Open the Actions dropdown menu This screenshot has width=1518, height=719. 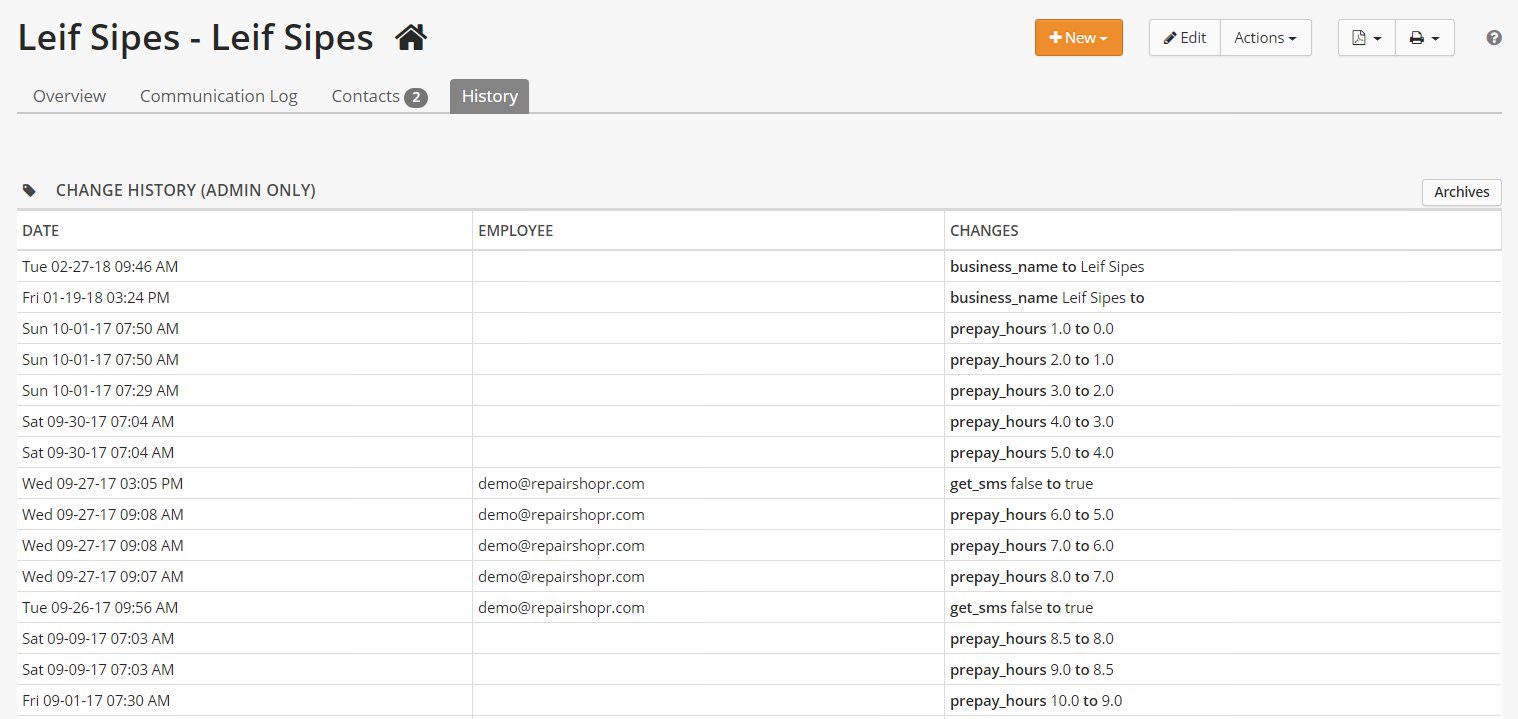coord(1266,38)
